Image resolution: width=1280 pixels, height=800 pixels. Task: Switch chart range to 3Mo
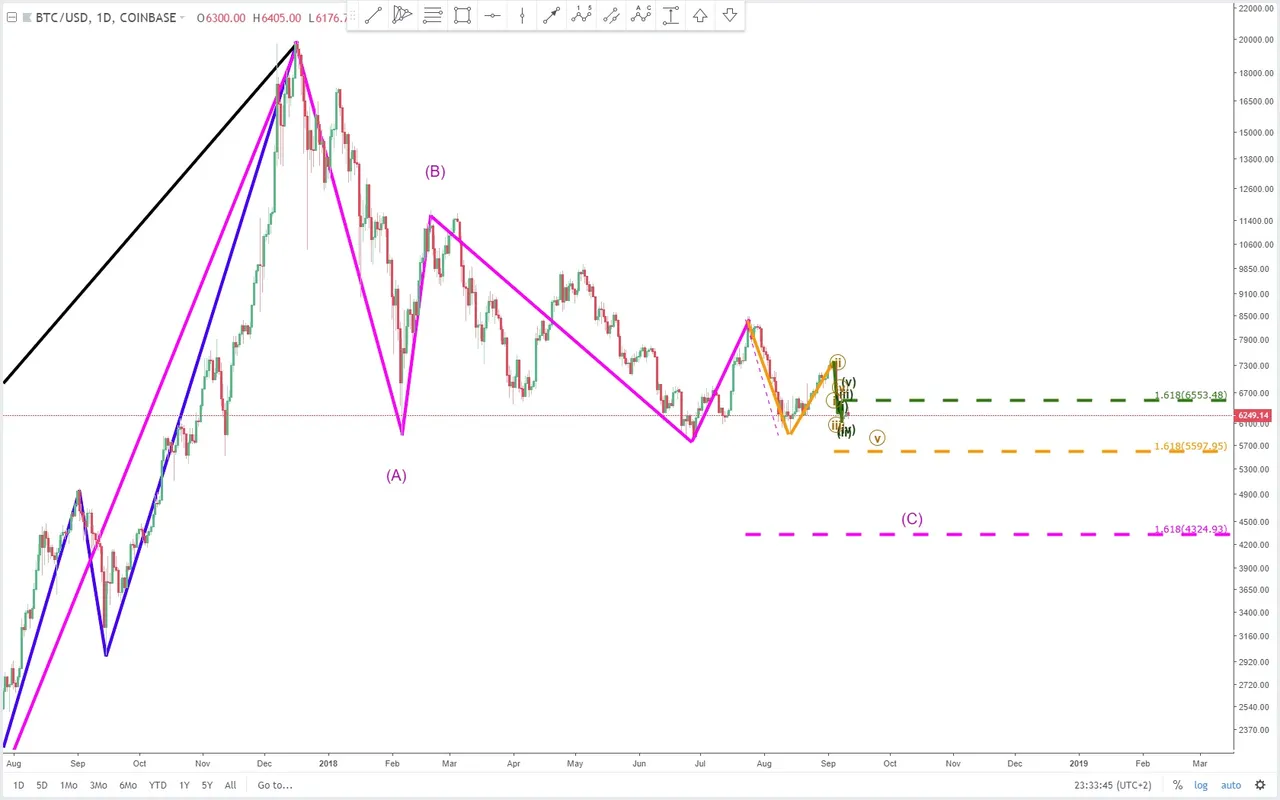click(x=98, y=785)
